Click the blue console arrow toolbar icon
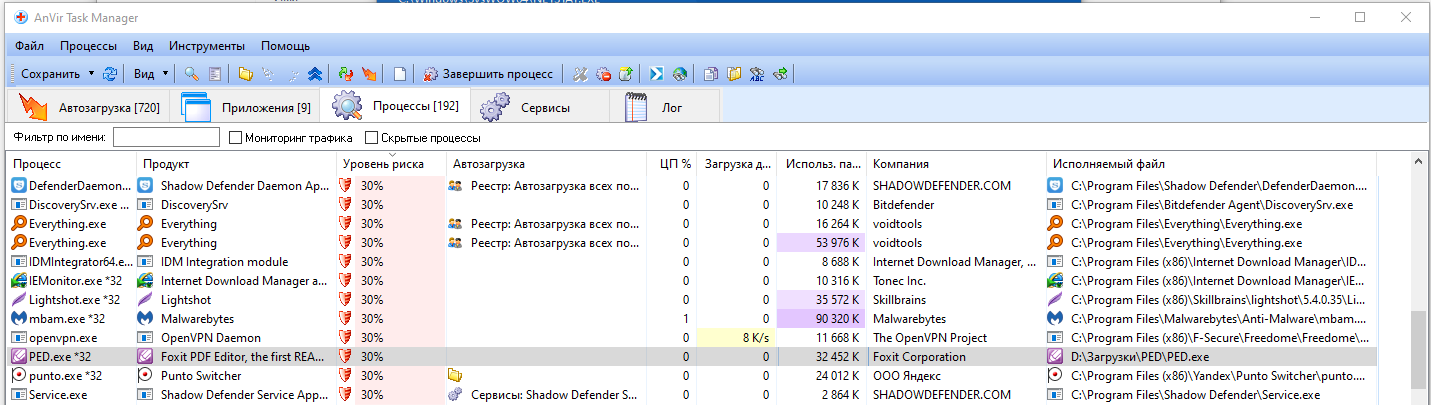The height and width of the screenshot is (405, 1431). [657, 74]
